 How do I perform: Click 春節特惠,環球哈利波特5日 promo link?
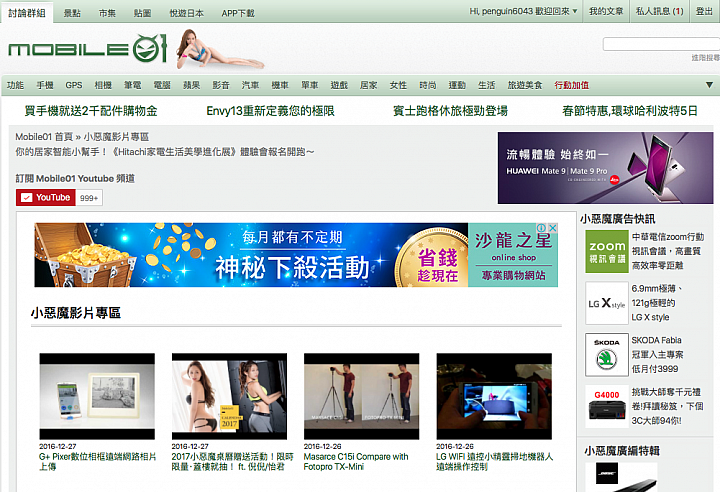pyautogui.click(x=630, y=111)
